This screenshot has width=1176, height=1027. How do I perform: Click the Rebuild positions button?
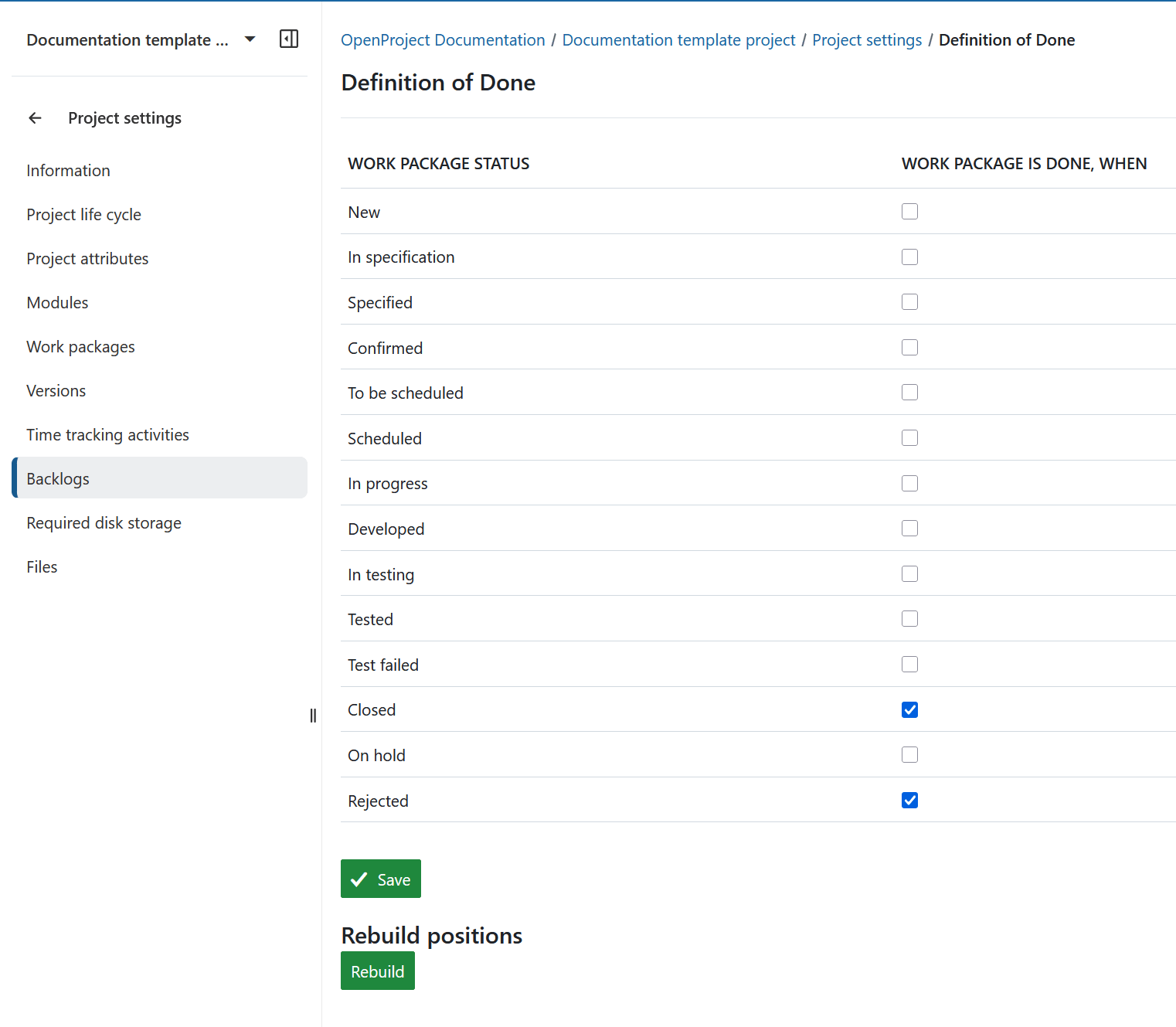(x=377, y=971)
